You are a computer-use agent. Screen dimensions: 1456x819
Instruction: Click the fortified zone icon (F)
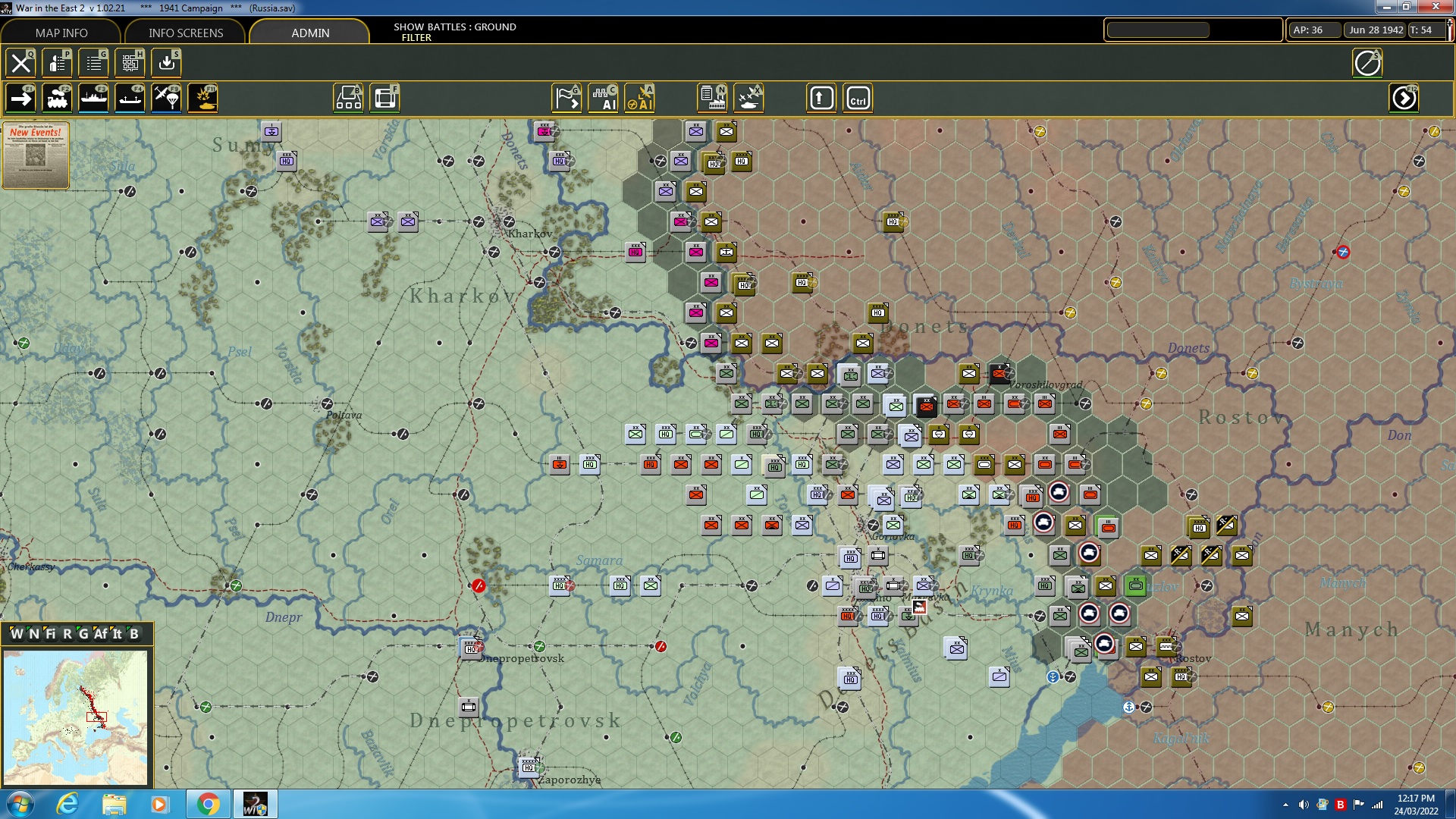[x=385, y=99]
